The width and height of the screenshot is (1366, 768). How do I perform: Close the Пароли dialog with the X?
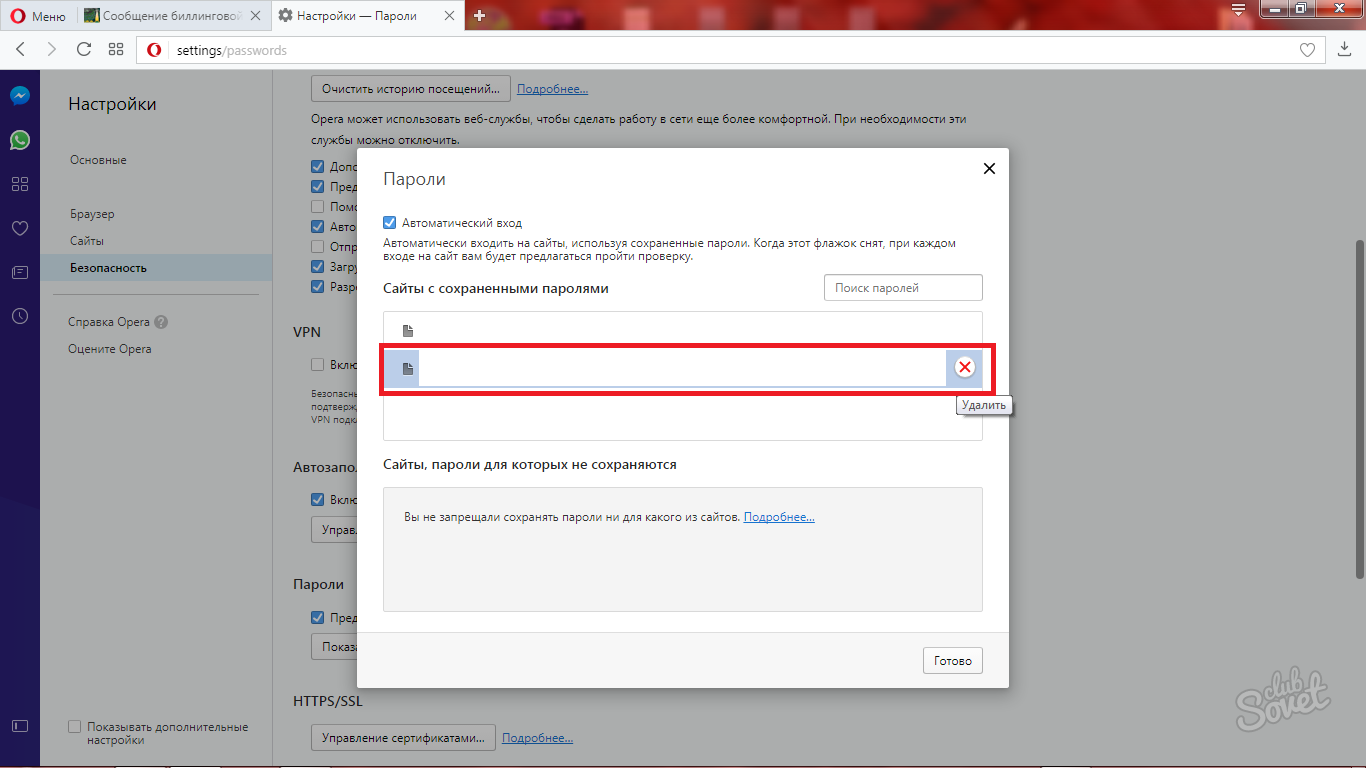tap(989, 169)
